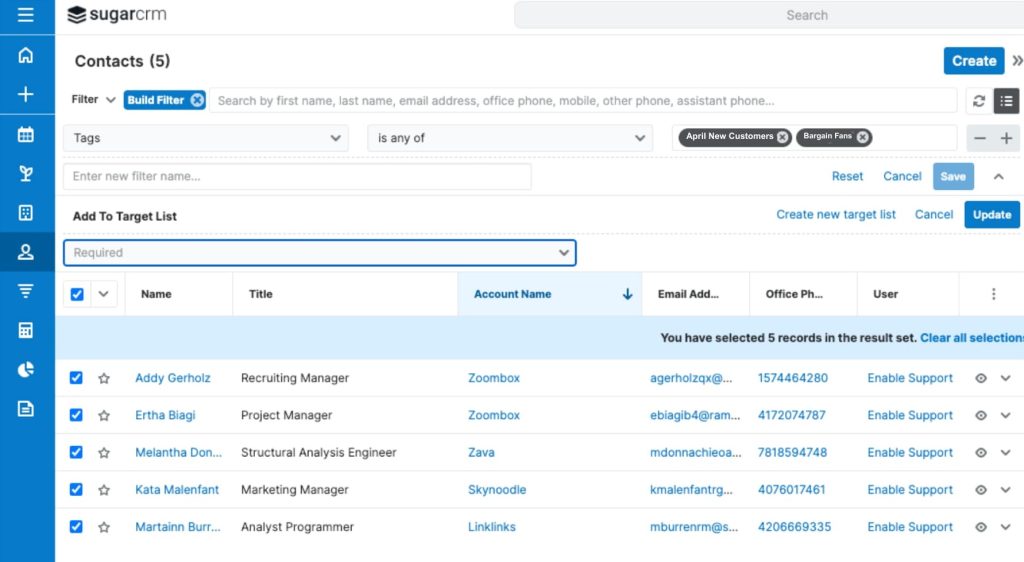Open row actions dropdown for Melantha Don...

pyautogui.click(x=1005, y=452)
